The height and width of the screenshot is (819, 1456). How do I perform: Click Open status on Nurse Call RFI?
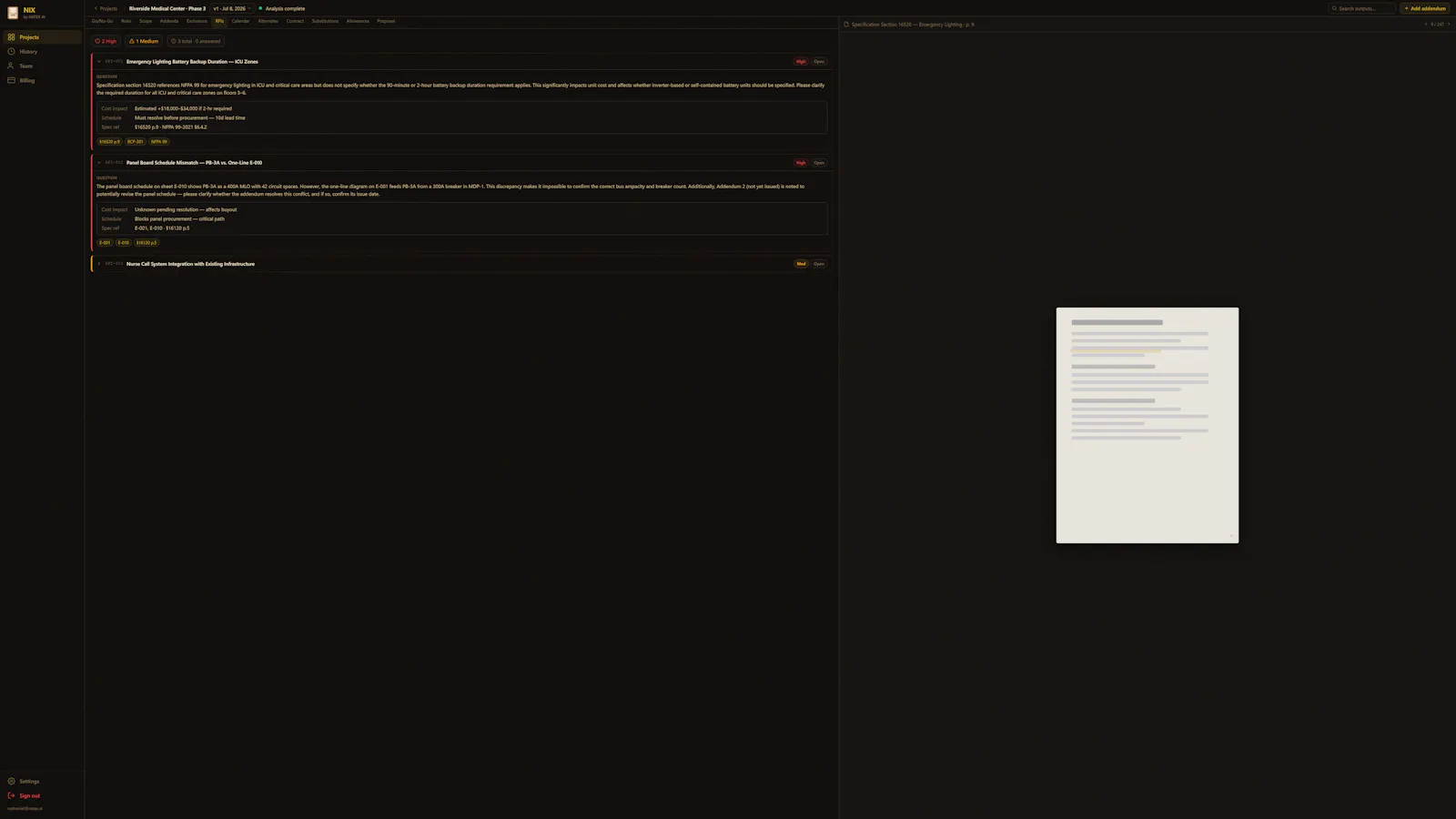819,264
